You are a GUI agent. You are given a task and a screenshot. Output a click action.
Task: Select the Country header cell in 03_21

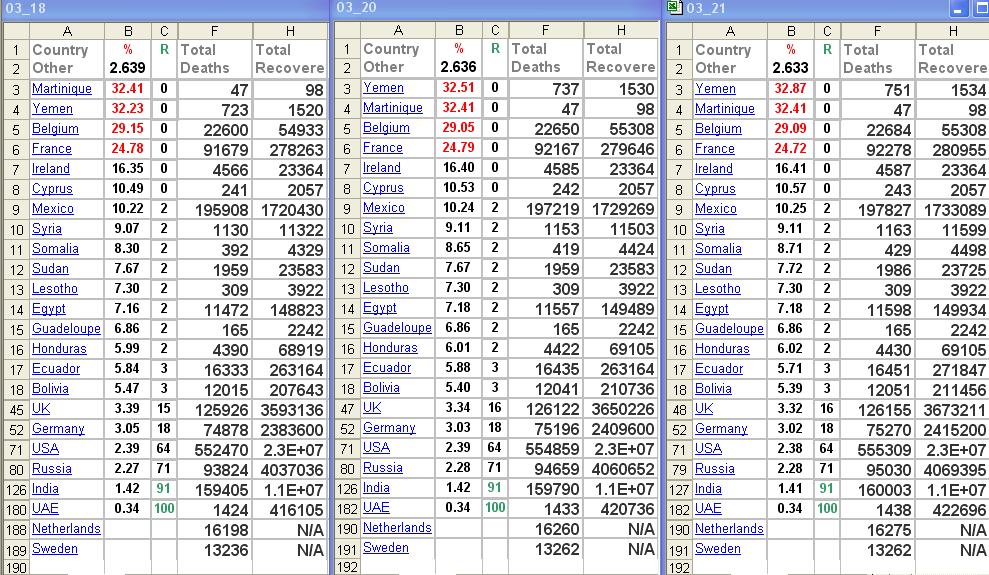pyautogui.click(x=730, y=50)
